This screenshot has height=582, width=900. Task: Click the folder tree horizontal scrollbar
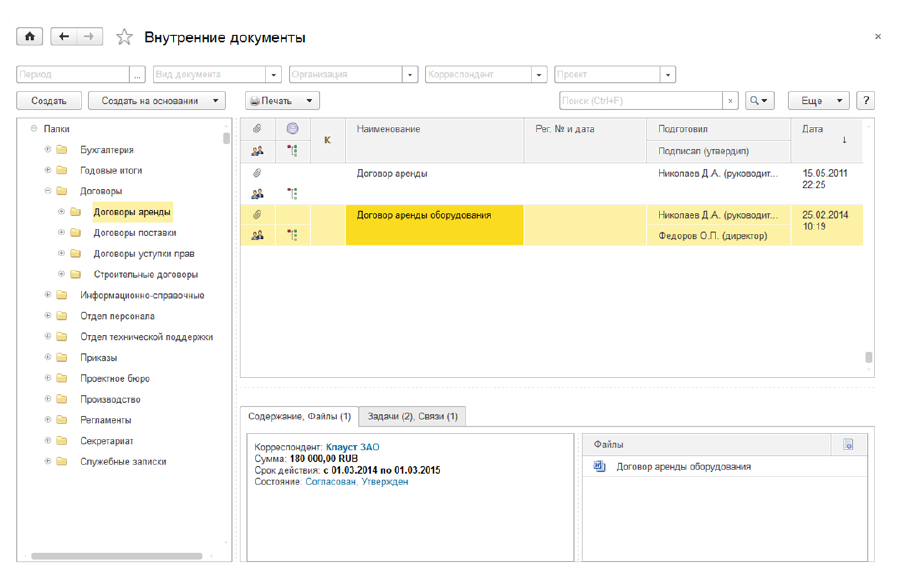(x=116, y=556)
